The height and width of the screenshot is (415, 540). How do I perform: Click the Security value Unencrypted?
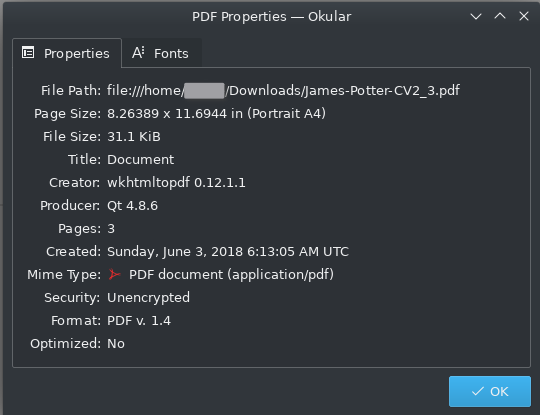tap(148, 298)
